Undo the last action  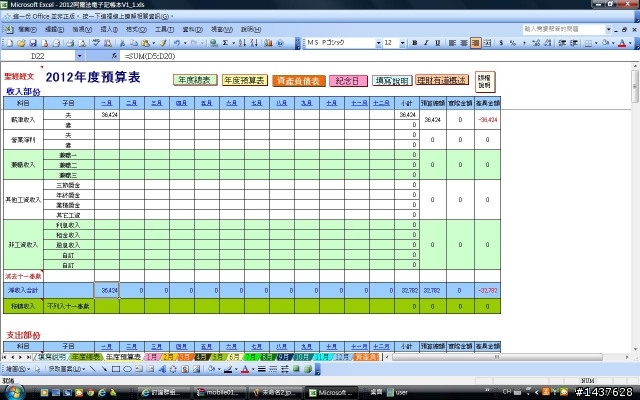[x=176, y=43]
